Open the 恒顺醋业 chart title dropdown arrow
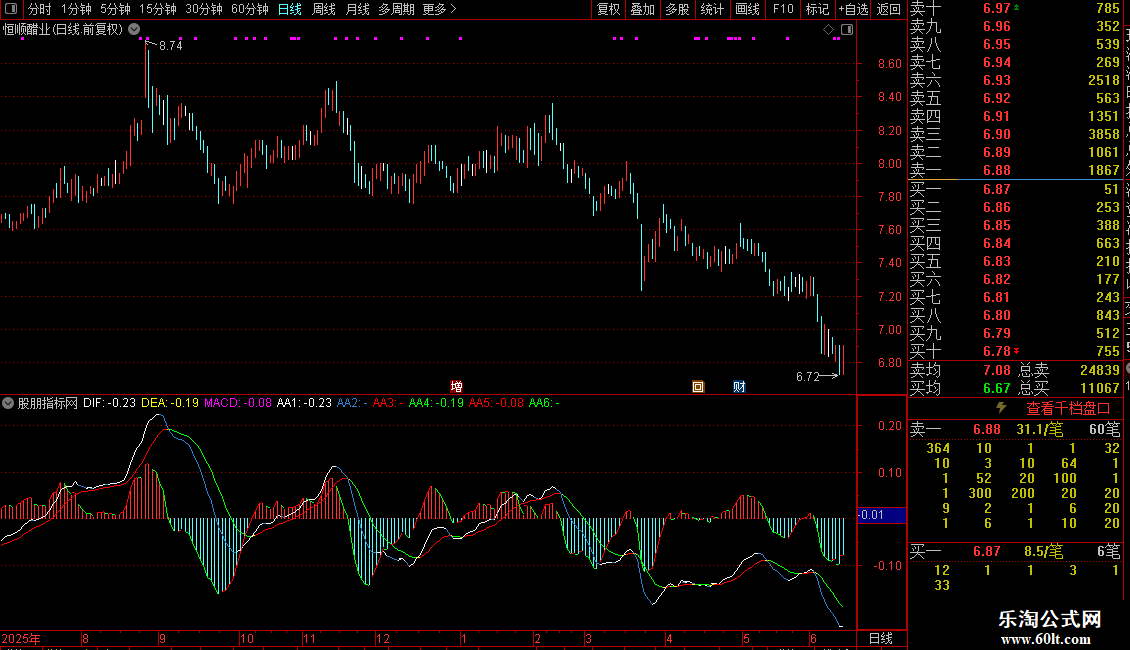 coord(134,29)
